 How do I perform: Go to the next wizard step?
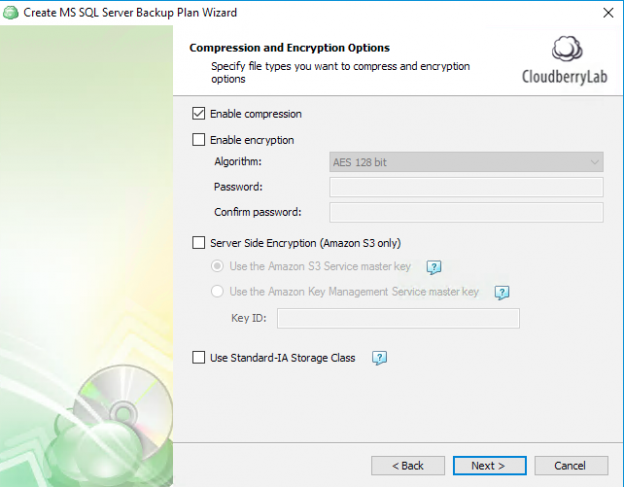[x=489, y=465]
